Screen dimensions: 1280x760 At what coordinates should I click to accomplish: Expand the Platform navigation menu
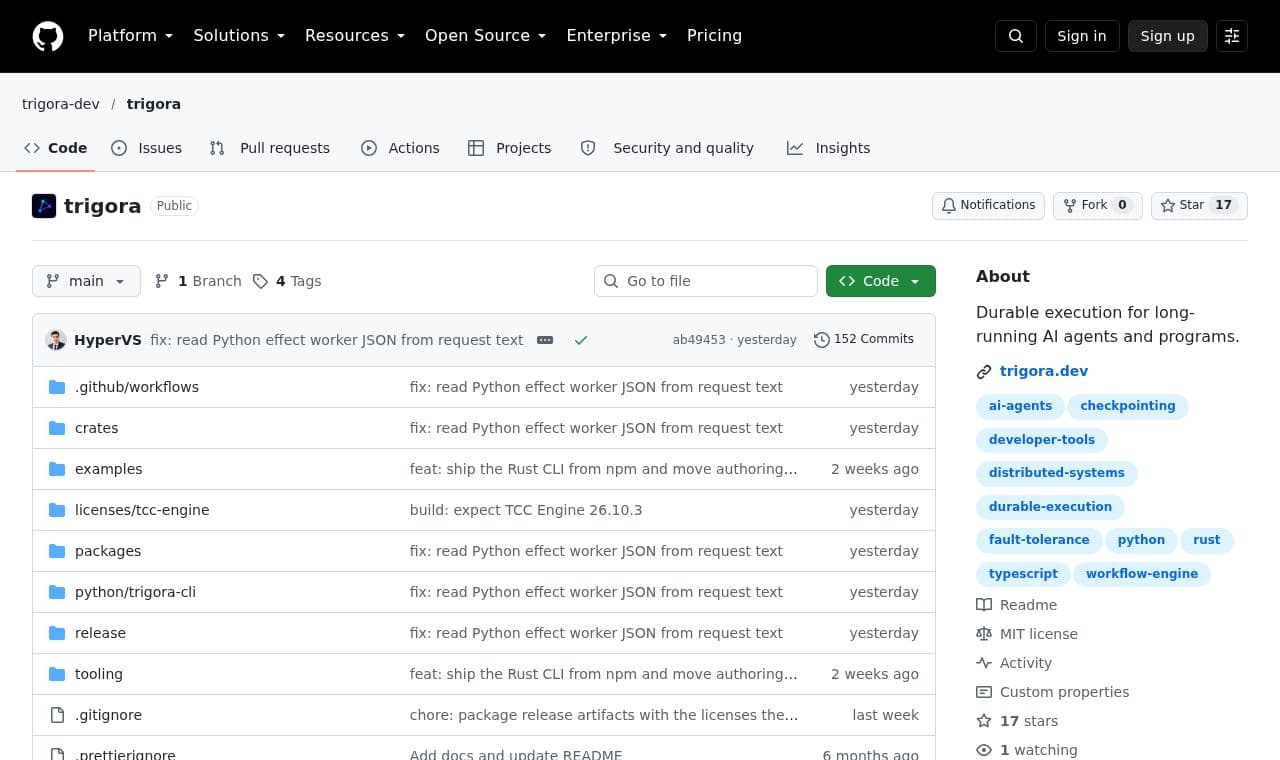pos(131,36)
